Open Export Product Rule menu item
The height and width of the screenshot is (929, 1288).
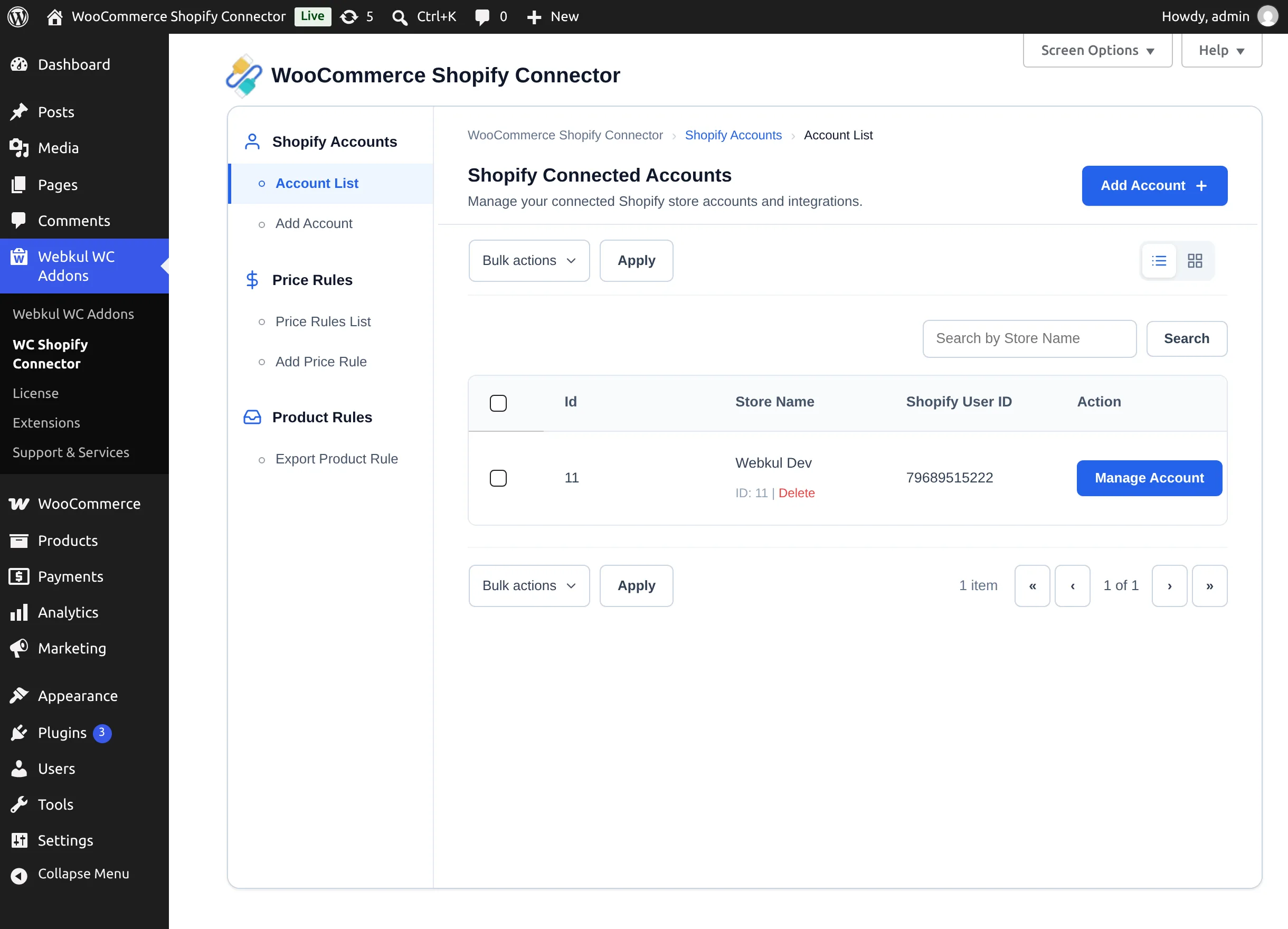(336, 459)
